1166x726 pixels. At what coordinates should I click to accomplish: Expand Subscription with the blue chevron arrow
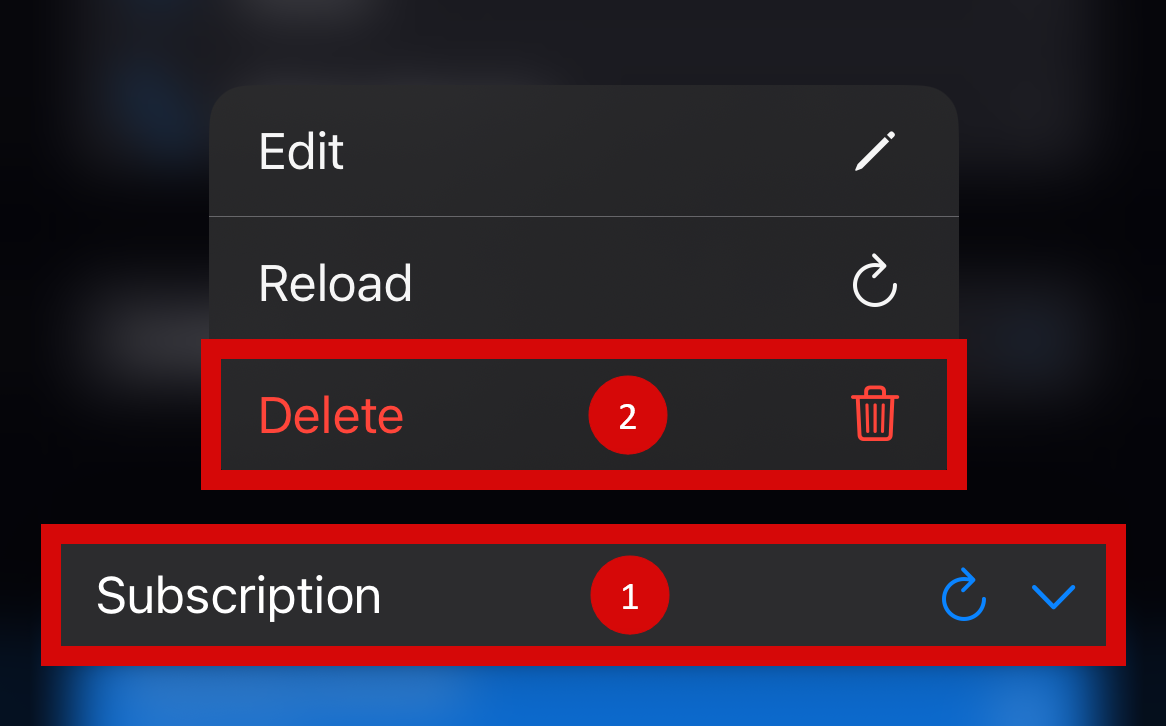tap(1054, 597)
